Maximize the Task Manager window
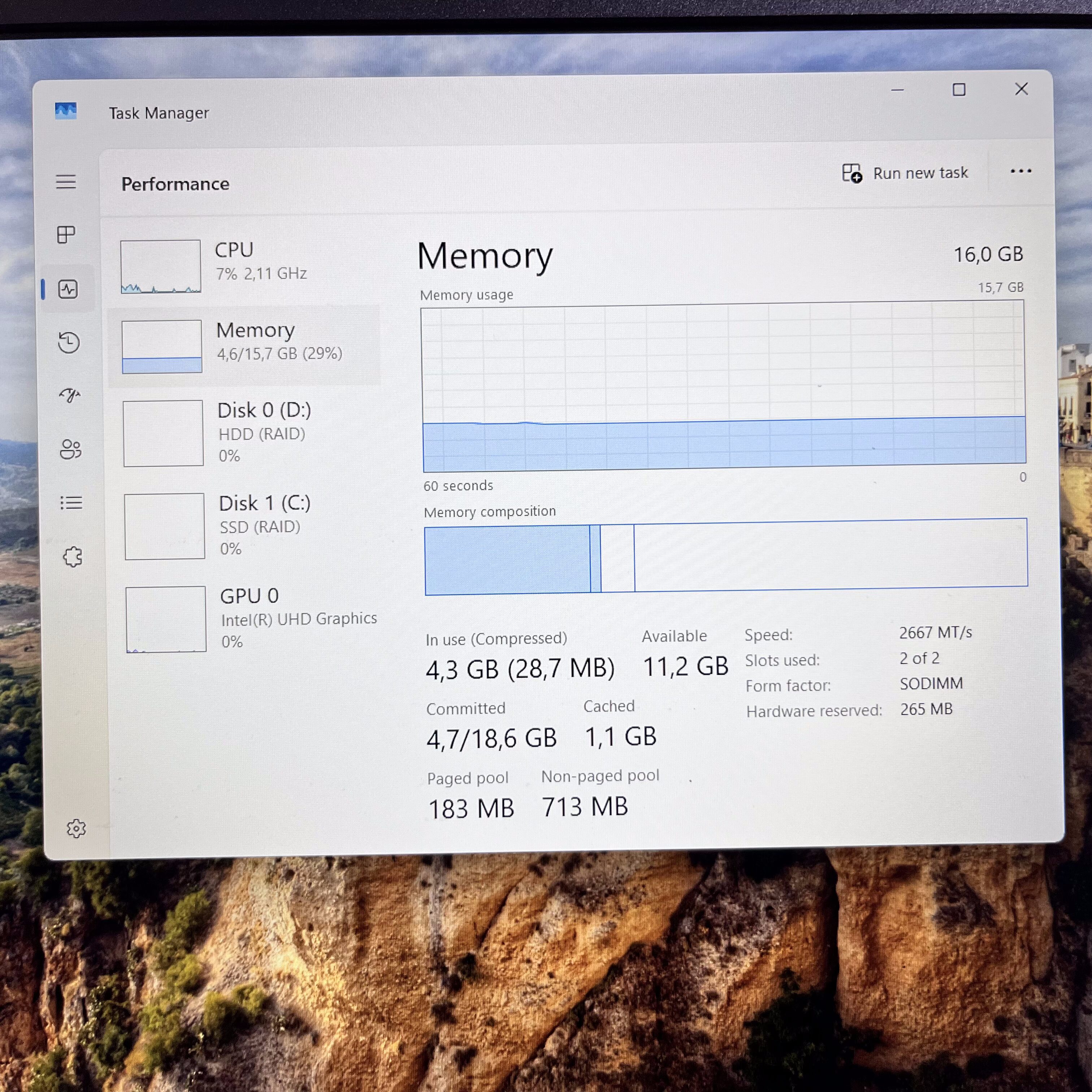The height and width of the screenshot is (1092, 1092). coord(959,89)
